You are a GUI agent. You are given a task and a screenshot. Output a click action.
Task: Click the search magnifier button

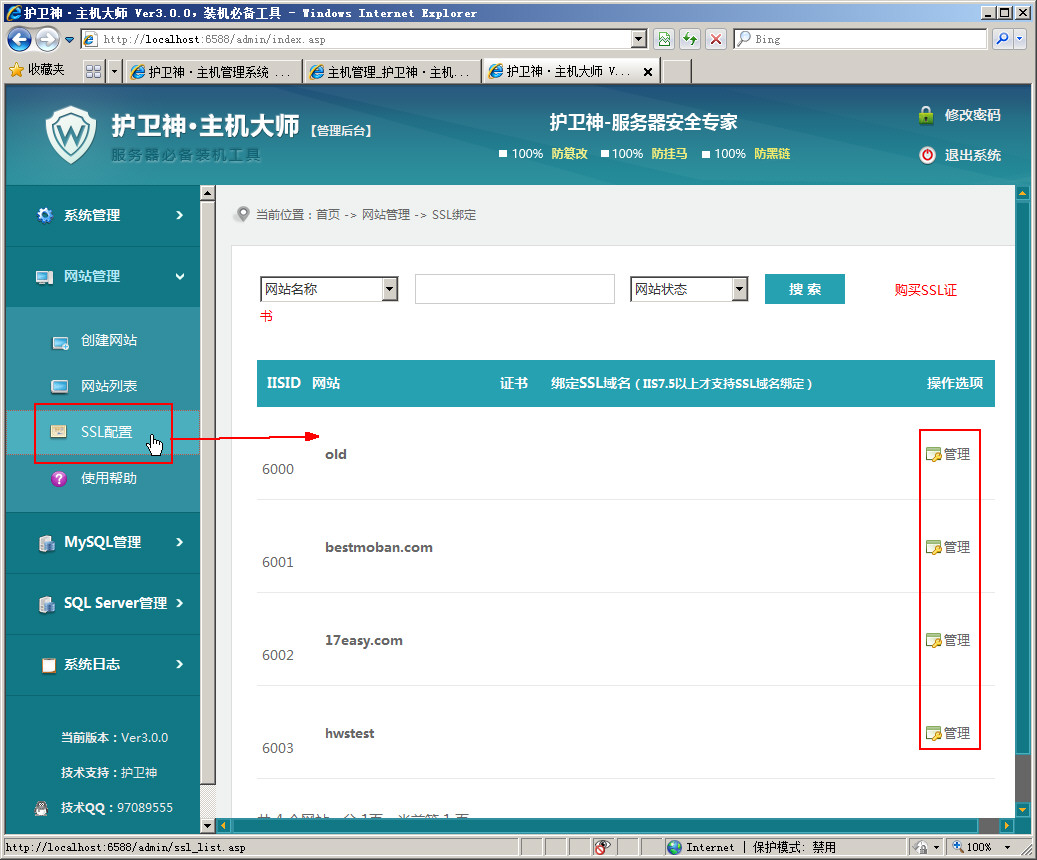(x=1003, y=40)
